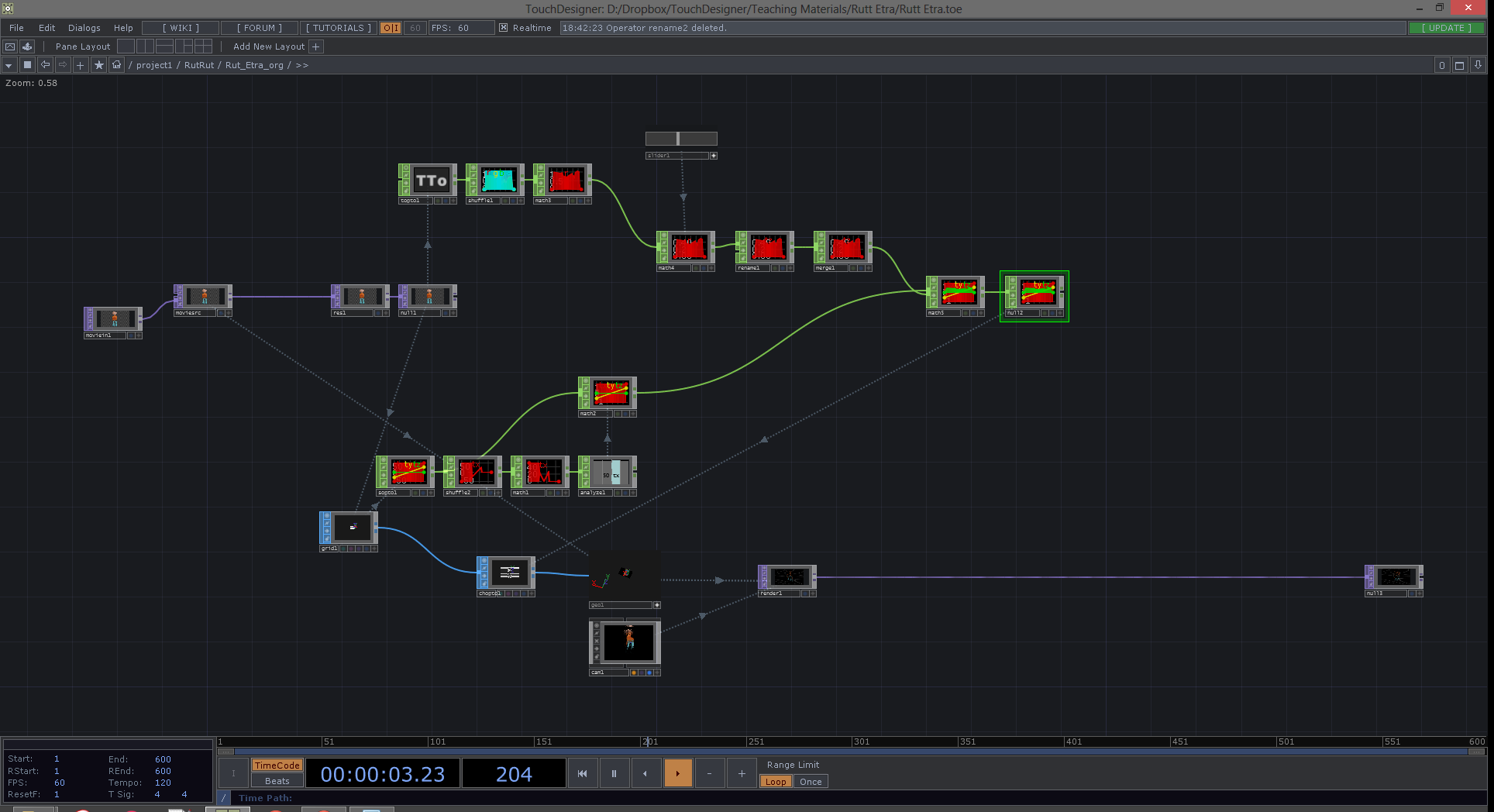
Task: Click the bookmark star icon in path bar
Action: (x=98, y=65)
